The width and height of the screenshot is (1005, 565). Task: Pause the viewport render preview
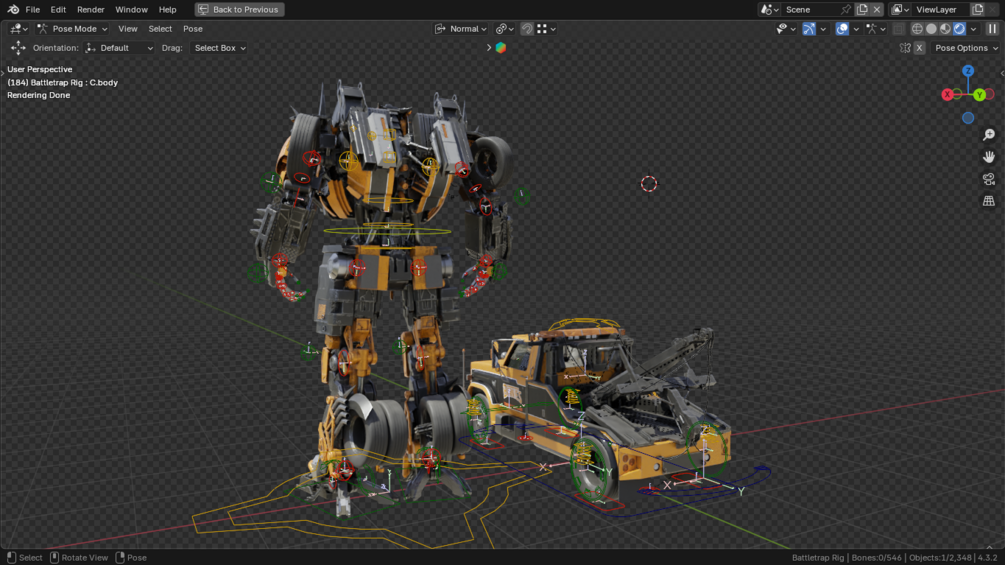point(992,29)
